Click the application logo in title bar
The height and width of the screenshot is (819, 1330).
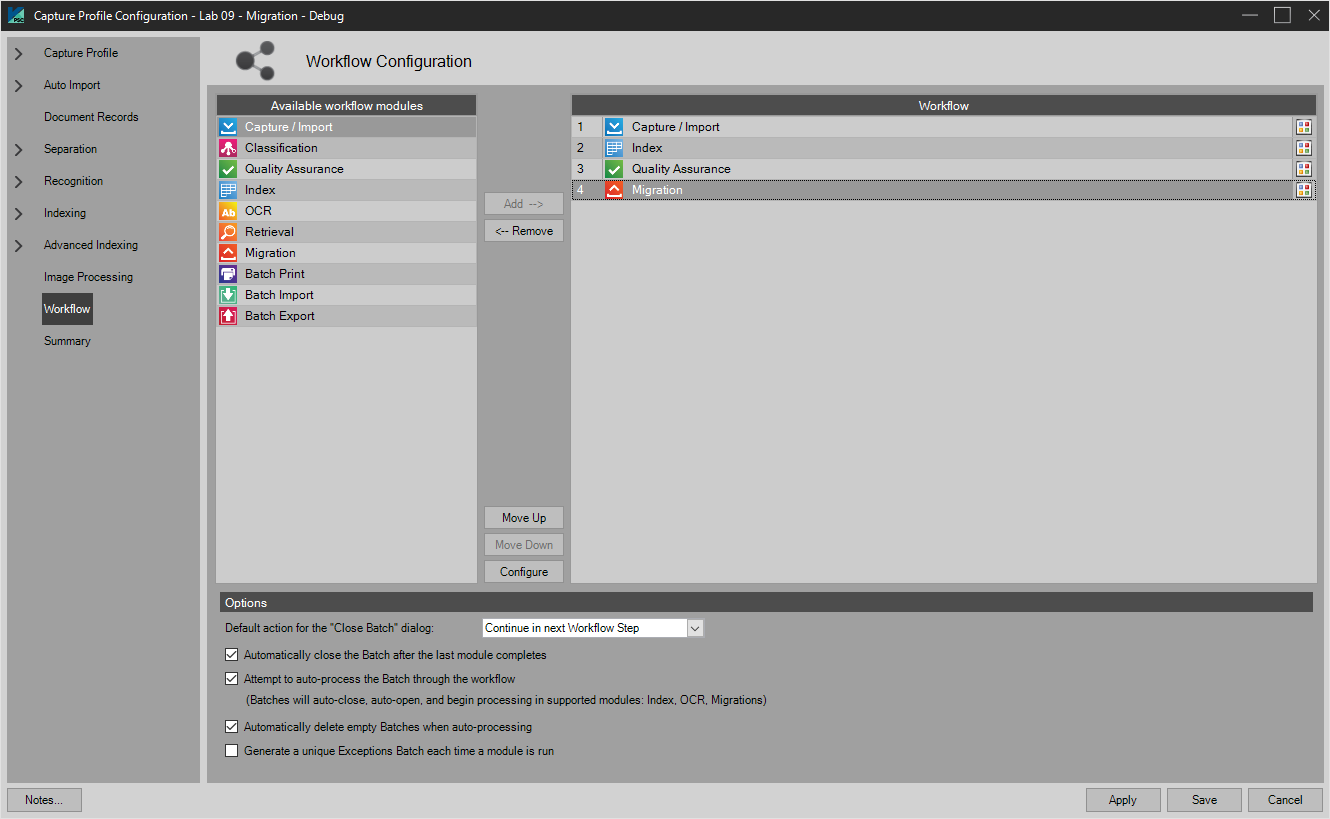[16, 15]
